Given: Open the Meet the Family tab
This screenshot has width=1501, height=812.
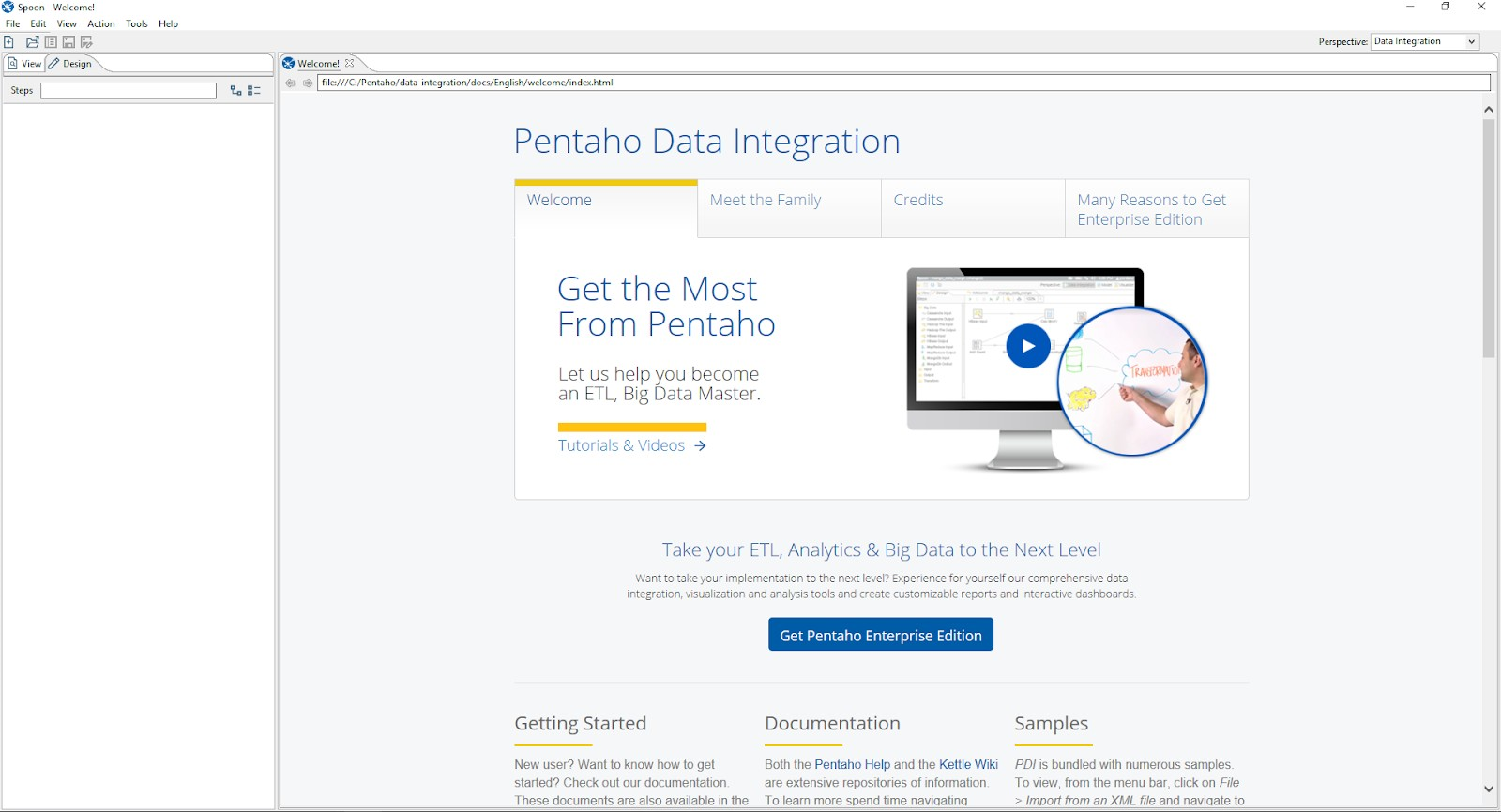Looking at the screenshot, I should coord(790,208).
